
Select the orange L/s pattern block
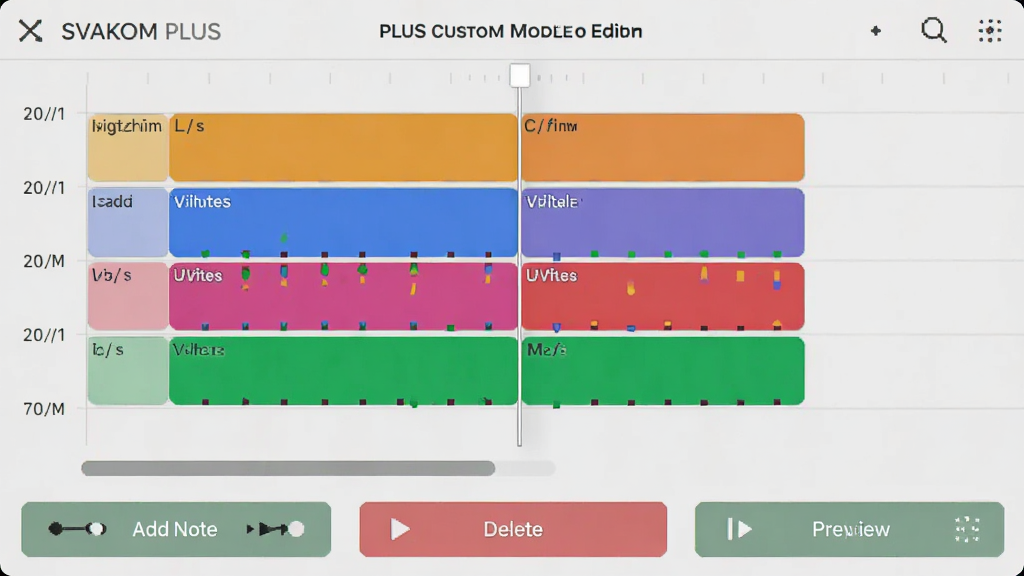pyautogui.click(x=343, y=147)
